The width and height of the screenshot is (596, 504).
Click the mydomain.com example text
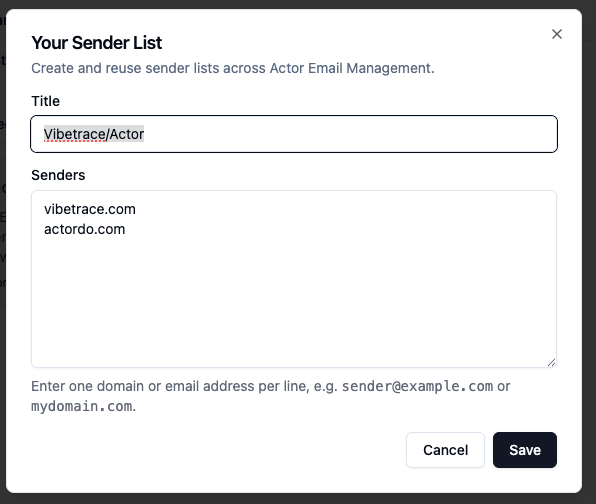82,406
